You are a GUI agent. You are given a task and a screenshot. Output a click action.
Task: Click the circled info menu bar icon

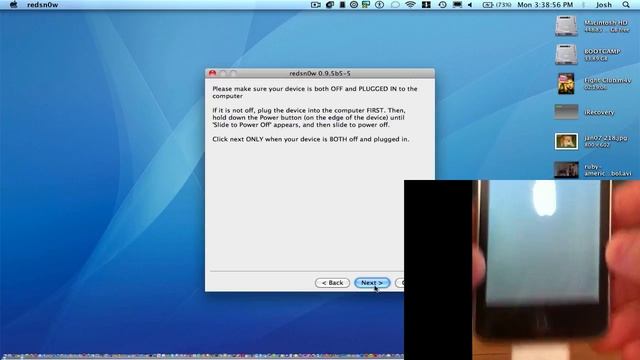pos(379,5)
